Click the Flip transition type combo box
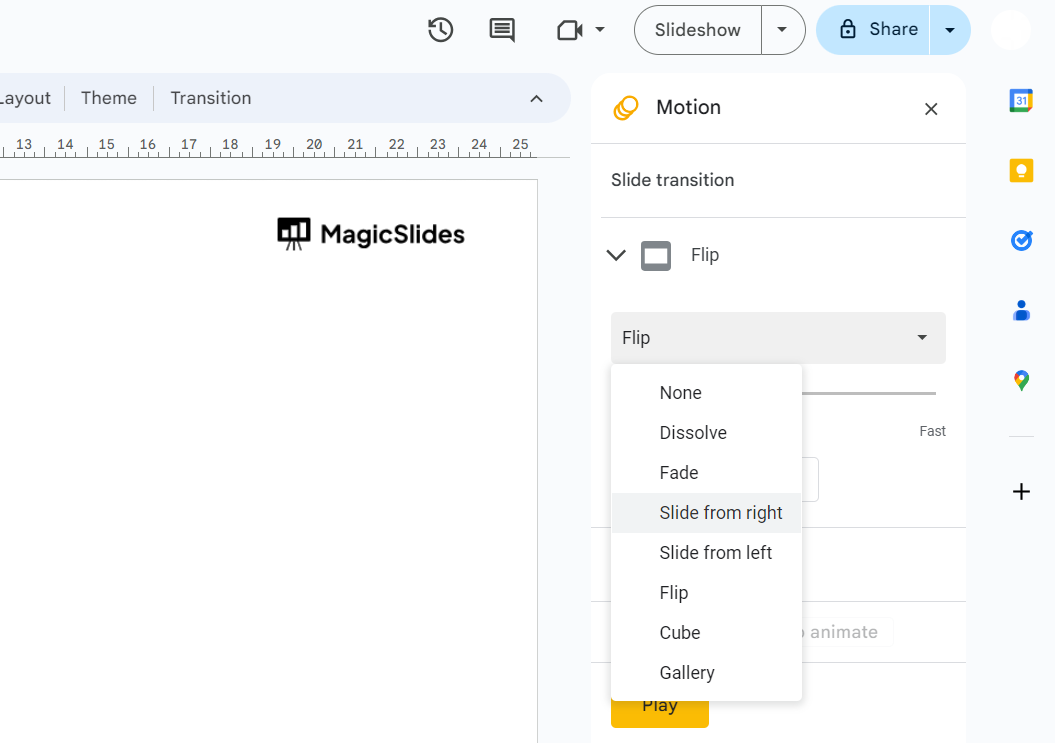Viewport: 1055px width, 743px height. point(778,338)
